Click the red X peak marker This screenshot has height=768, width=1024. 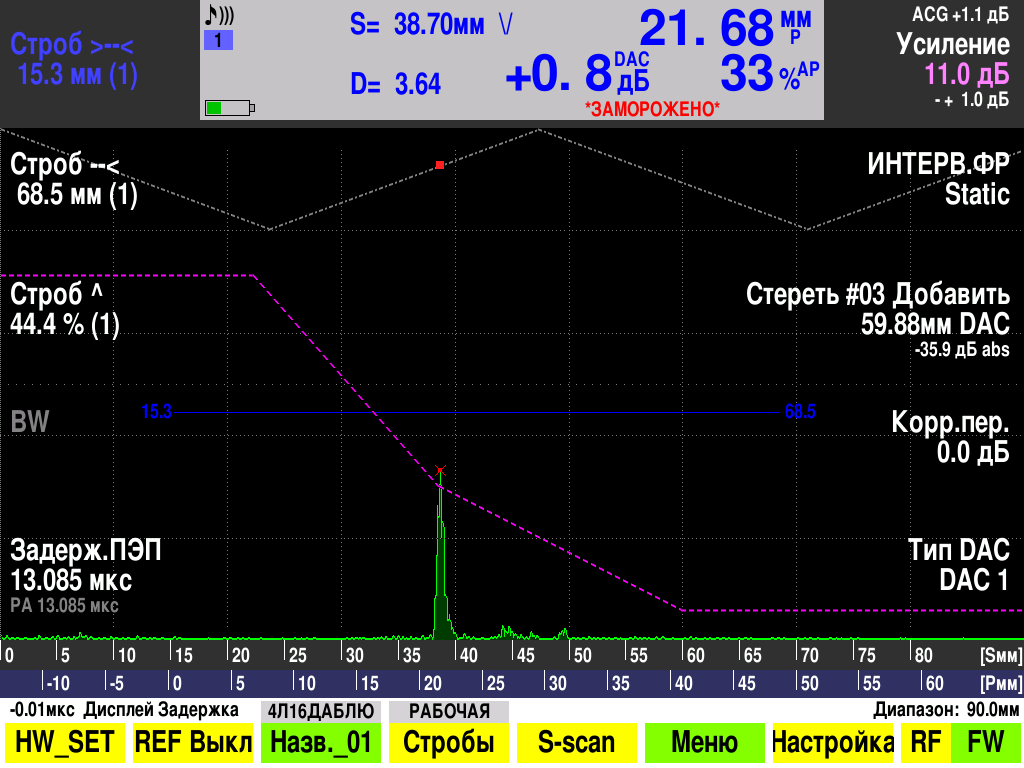440,470
